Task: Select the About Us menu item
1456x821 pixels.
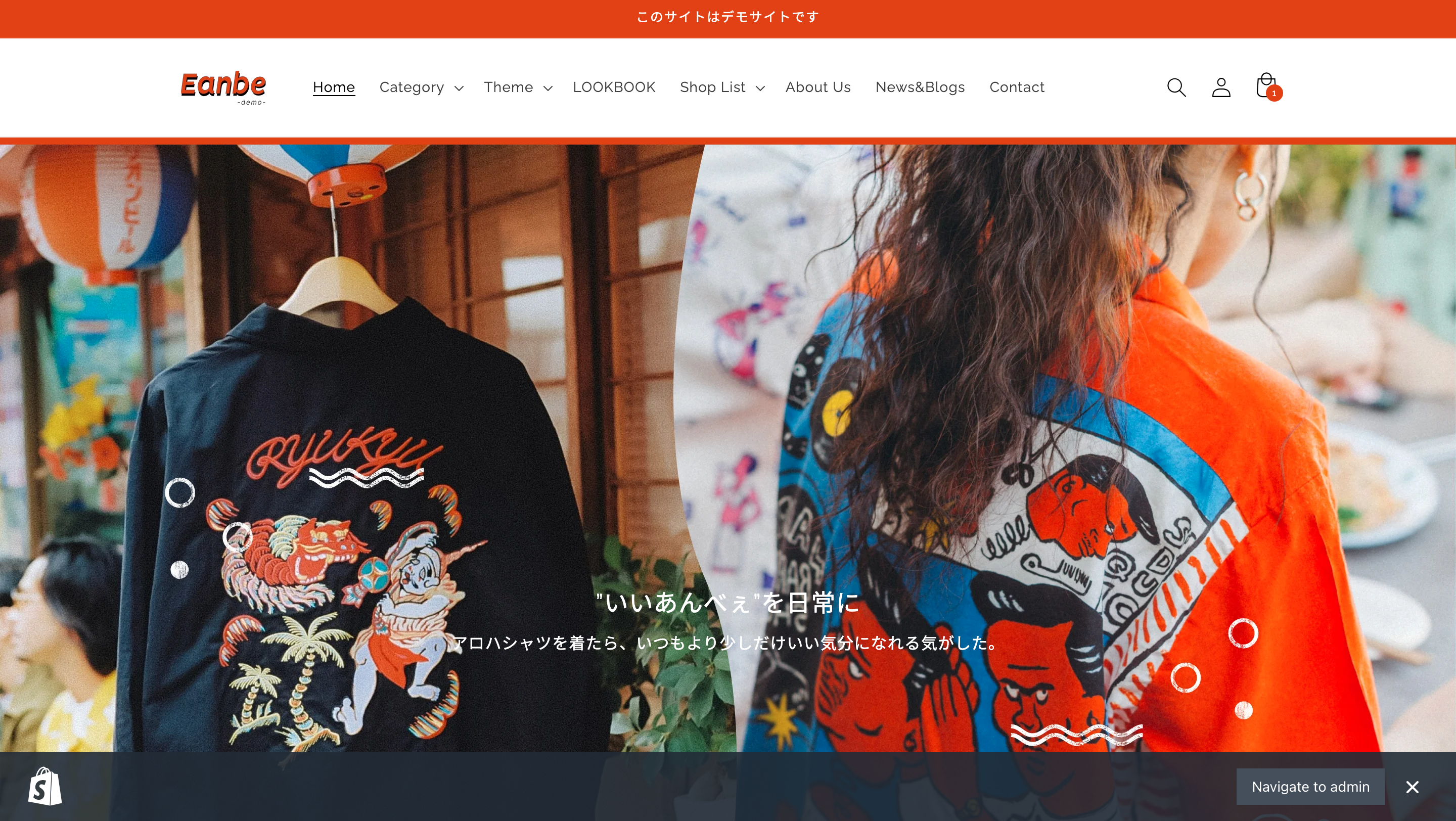Action: click(x=817, y=87)
